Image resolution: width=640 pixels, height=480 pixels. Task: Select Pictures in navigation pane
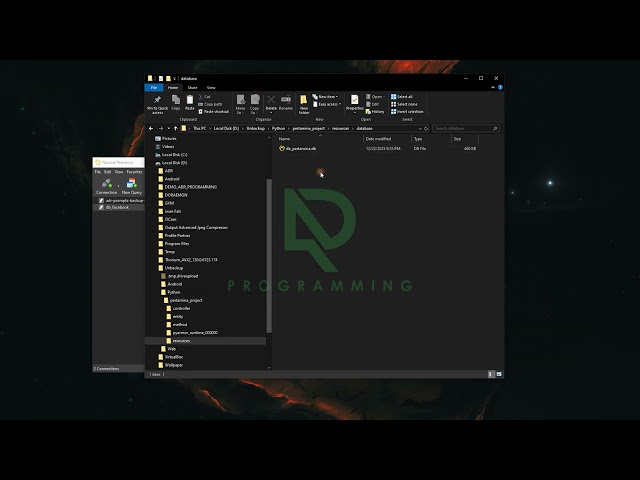tap(165, 139)
